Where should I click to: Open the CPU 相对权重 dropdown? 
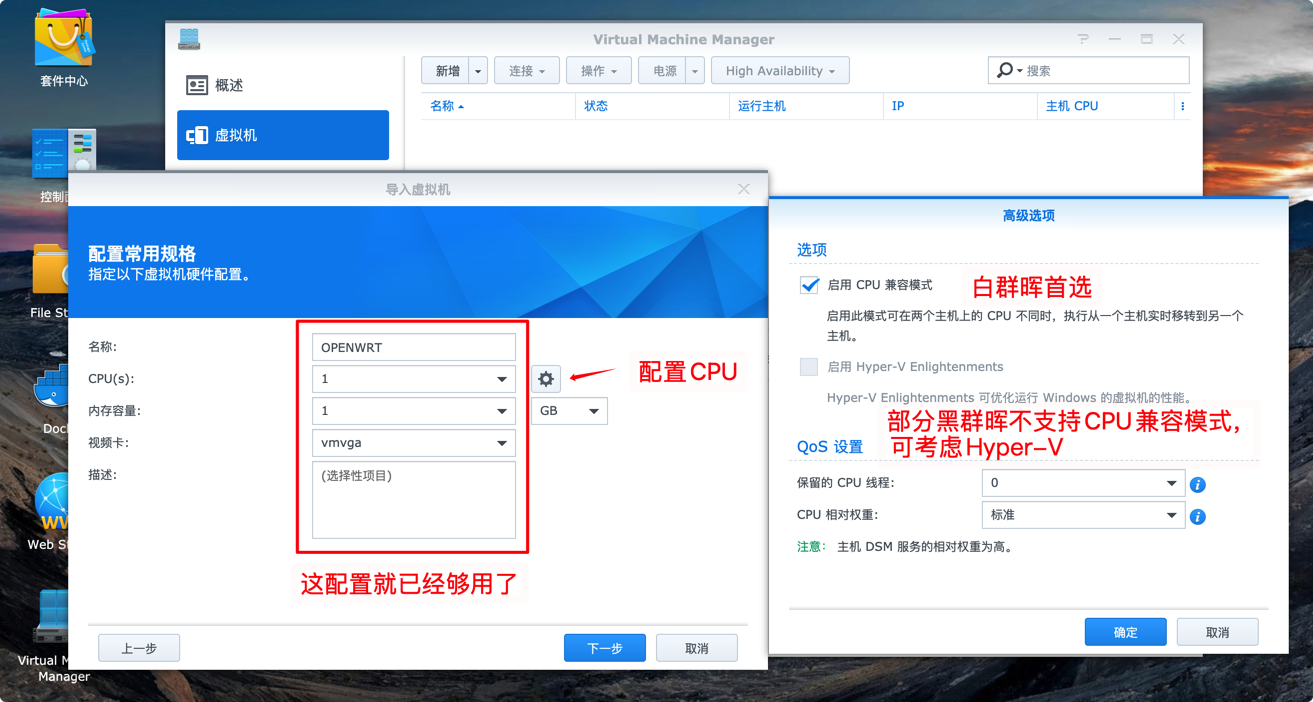pyautogui.click(x=1083, y=515)
